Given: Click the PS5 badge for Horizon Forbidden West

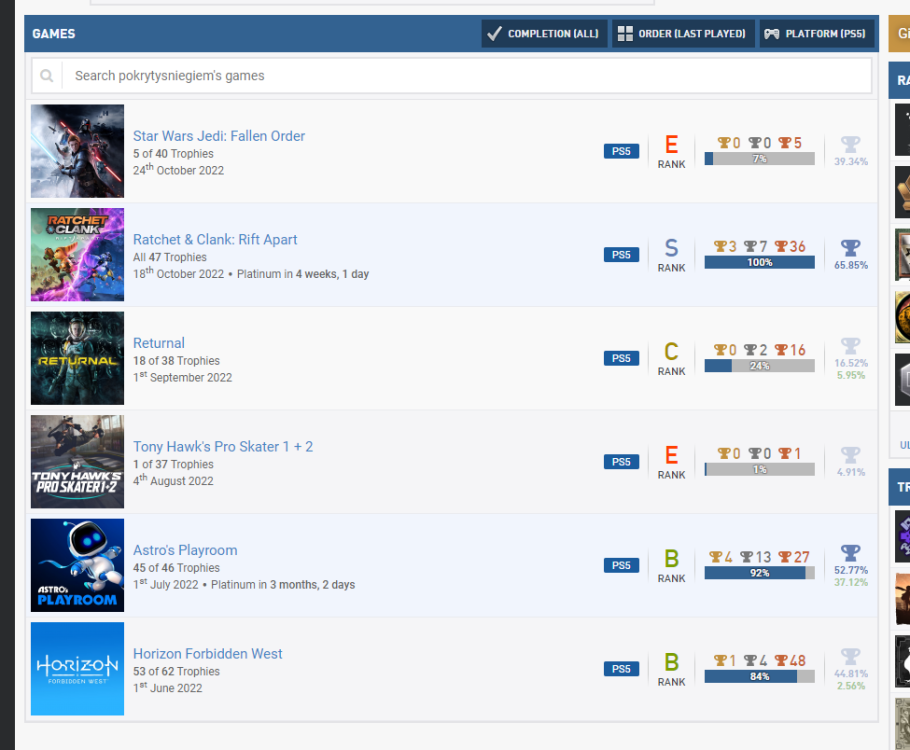Looking at the screenshot, I should tap(621, 669).
